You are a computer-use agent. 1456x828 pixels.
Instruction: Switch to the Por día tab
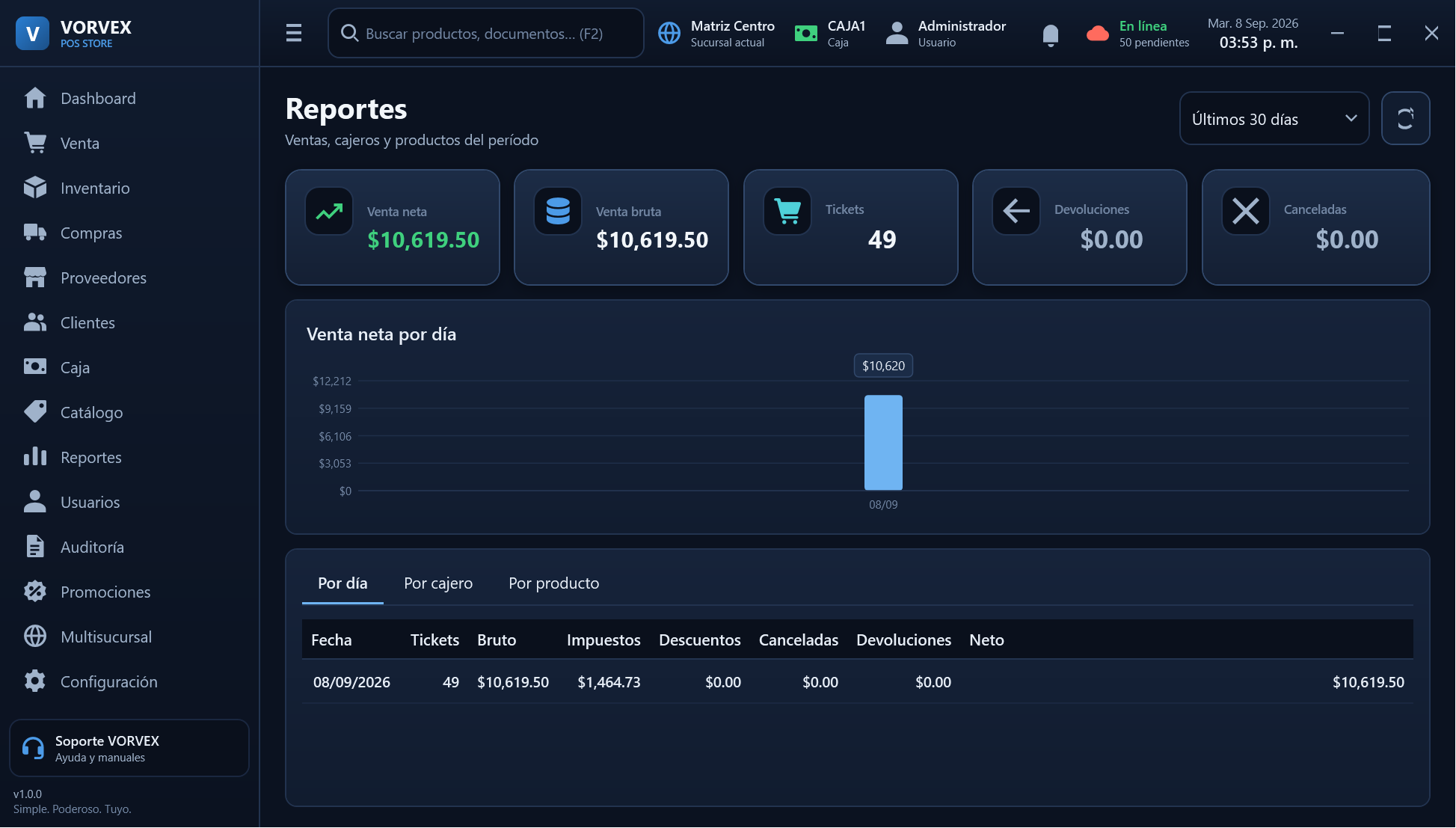pos(343,583)
